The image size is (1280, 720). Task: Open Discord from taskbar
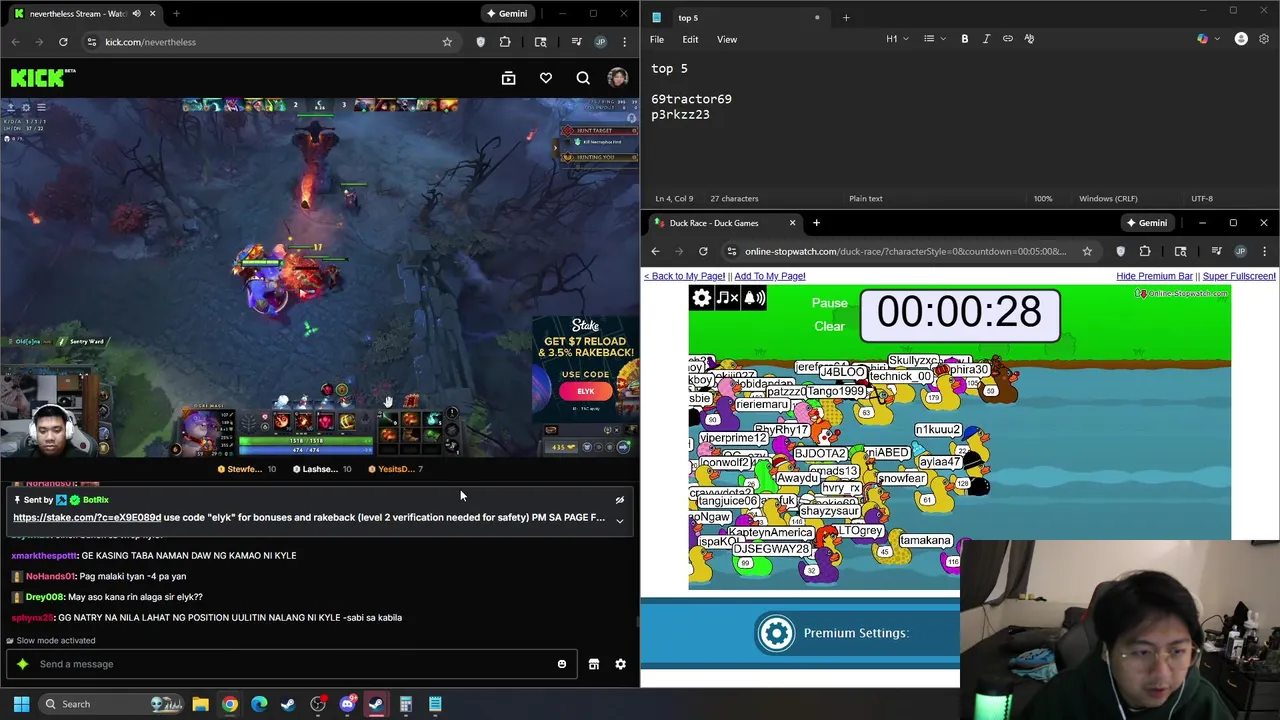(347, 704)
